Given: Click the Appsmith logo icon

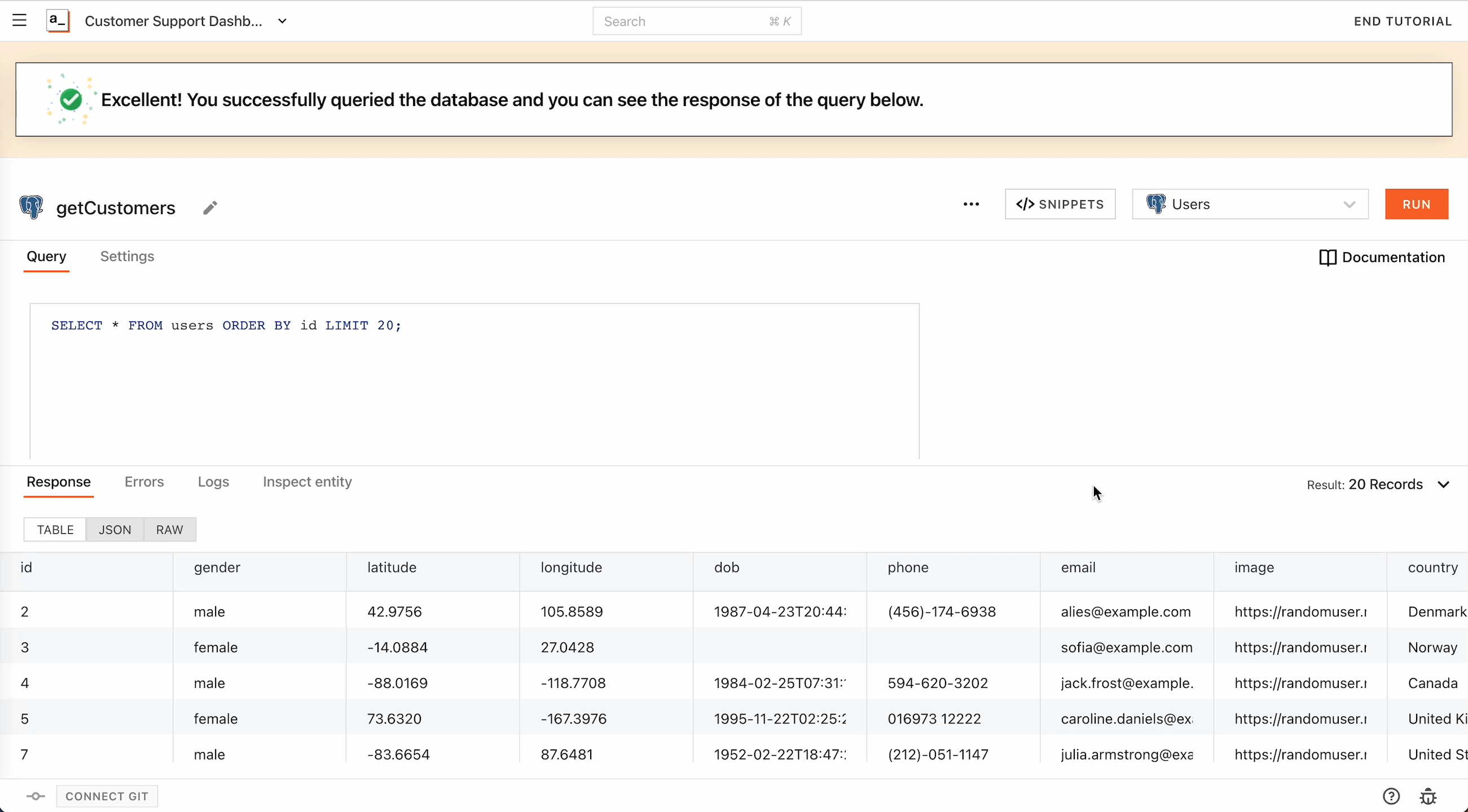Looking at the screenshot, I should pos(58,21).
